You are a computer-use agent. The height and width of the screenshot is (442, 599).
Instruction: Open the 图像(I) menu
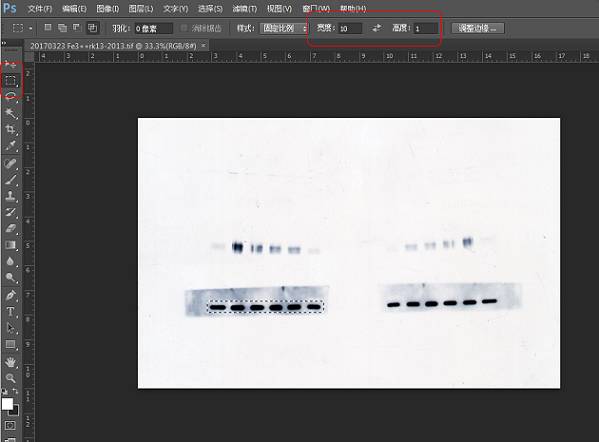107,8
